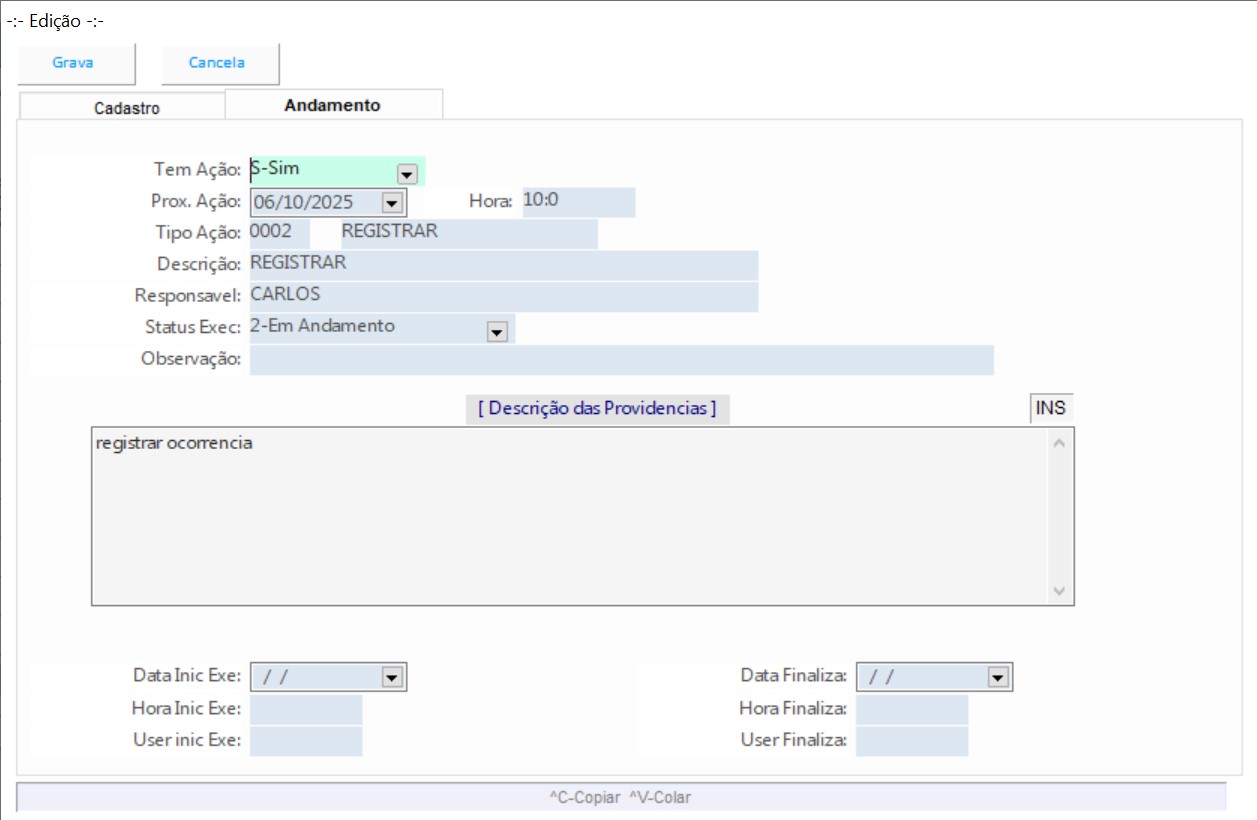This screenshot has width=1257, height=820.
Task: Click the Hora input field
Action: tap(578, 202)
